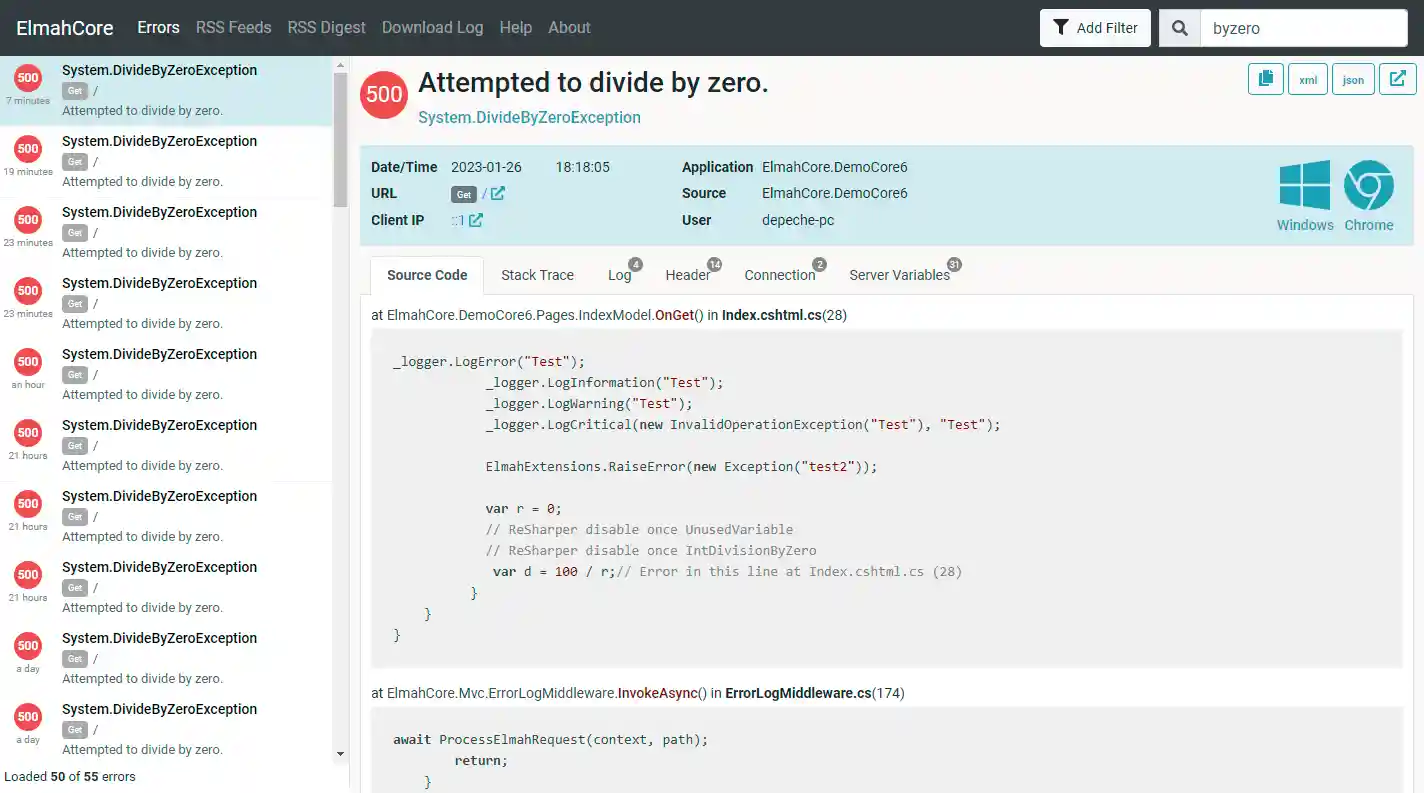Switch to the Source Code tab
This screenshot has height=793, width=1424.
click(427, 275)
